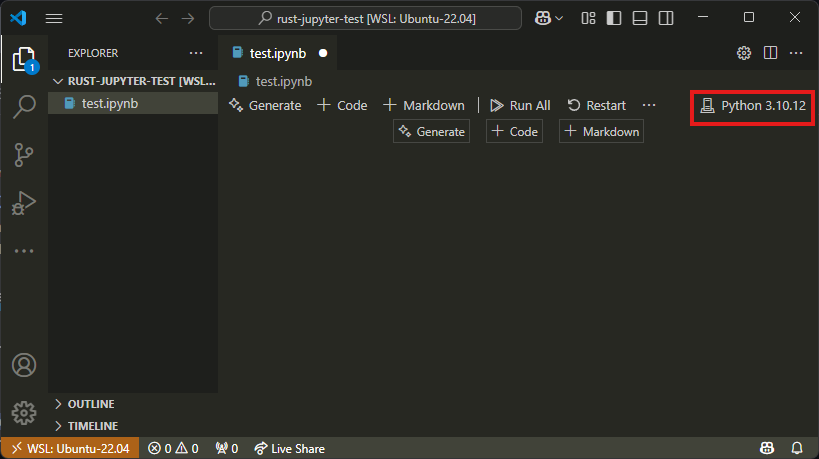Click the VS Code logo icon
This screenshot has height=459, width=819.
18,18
